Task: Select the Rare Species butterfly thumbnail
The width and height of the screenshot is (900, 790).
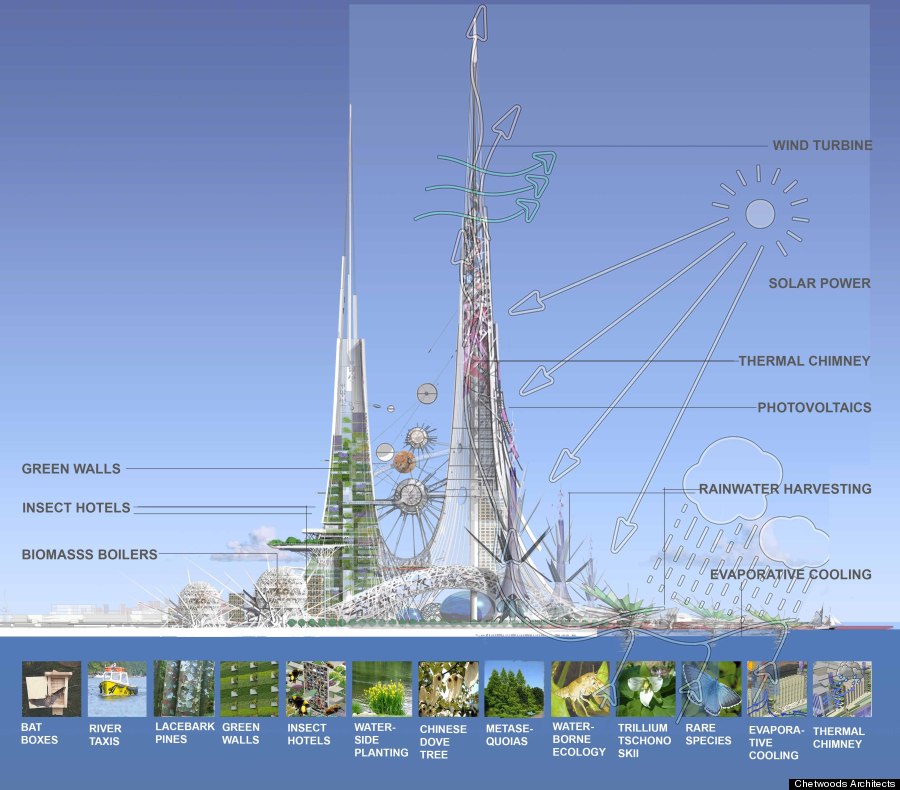Action: [x=712, y=688]
